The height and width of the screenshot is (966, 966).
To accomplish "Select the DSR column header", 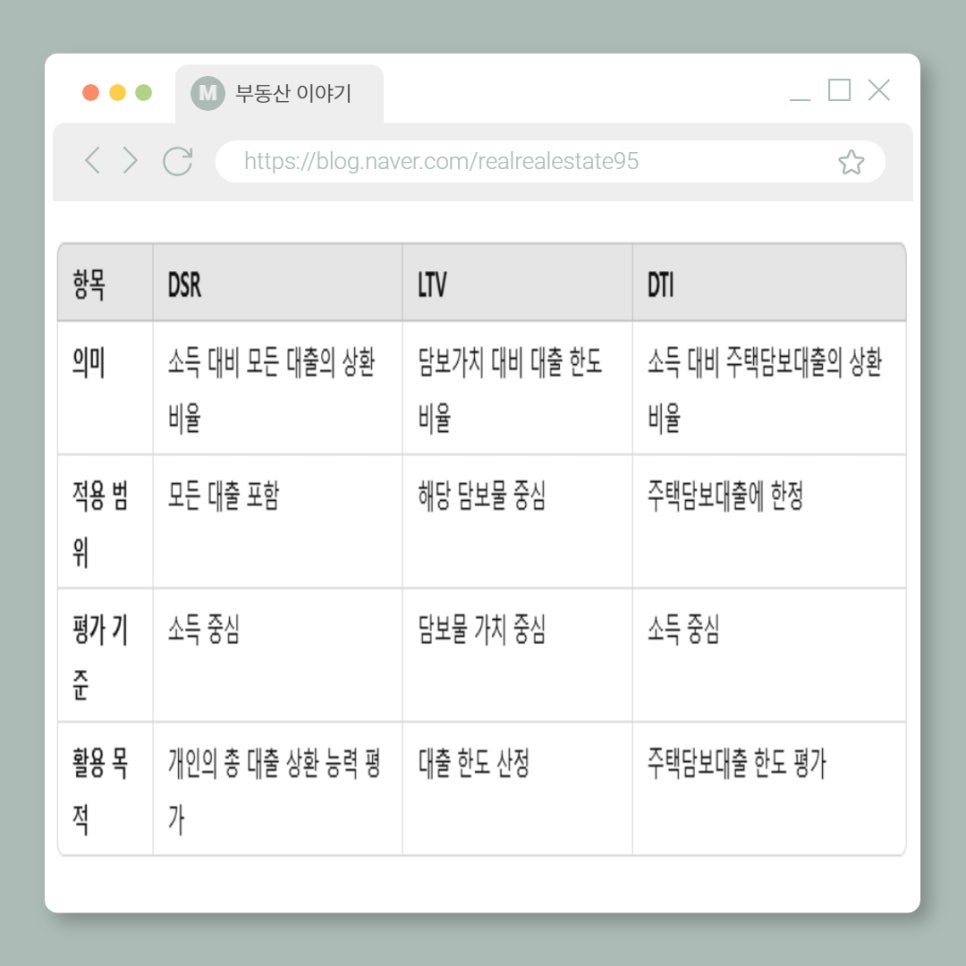I will 278,283.
